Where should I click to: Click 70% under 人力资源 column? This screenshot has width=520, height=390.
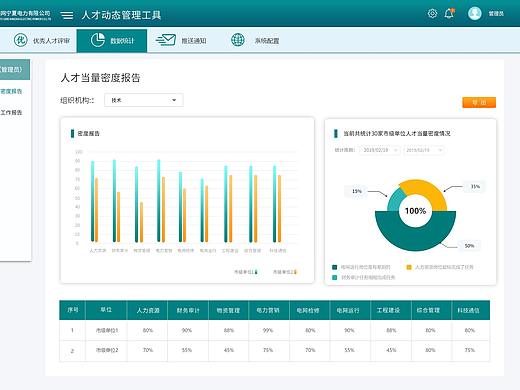(x=148, y=350)
